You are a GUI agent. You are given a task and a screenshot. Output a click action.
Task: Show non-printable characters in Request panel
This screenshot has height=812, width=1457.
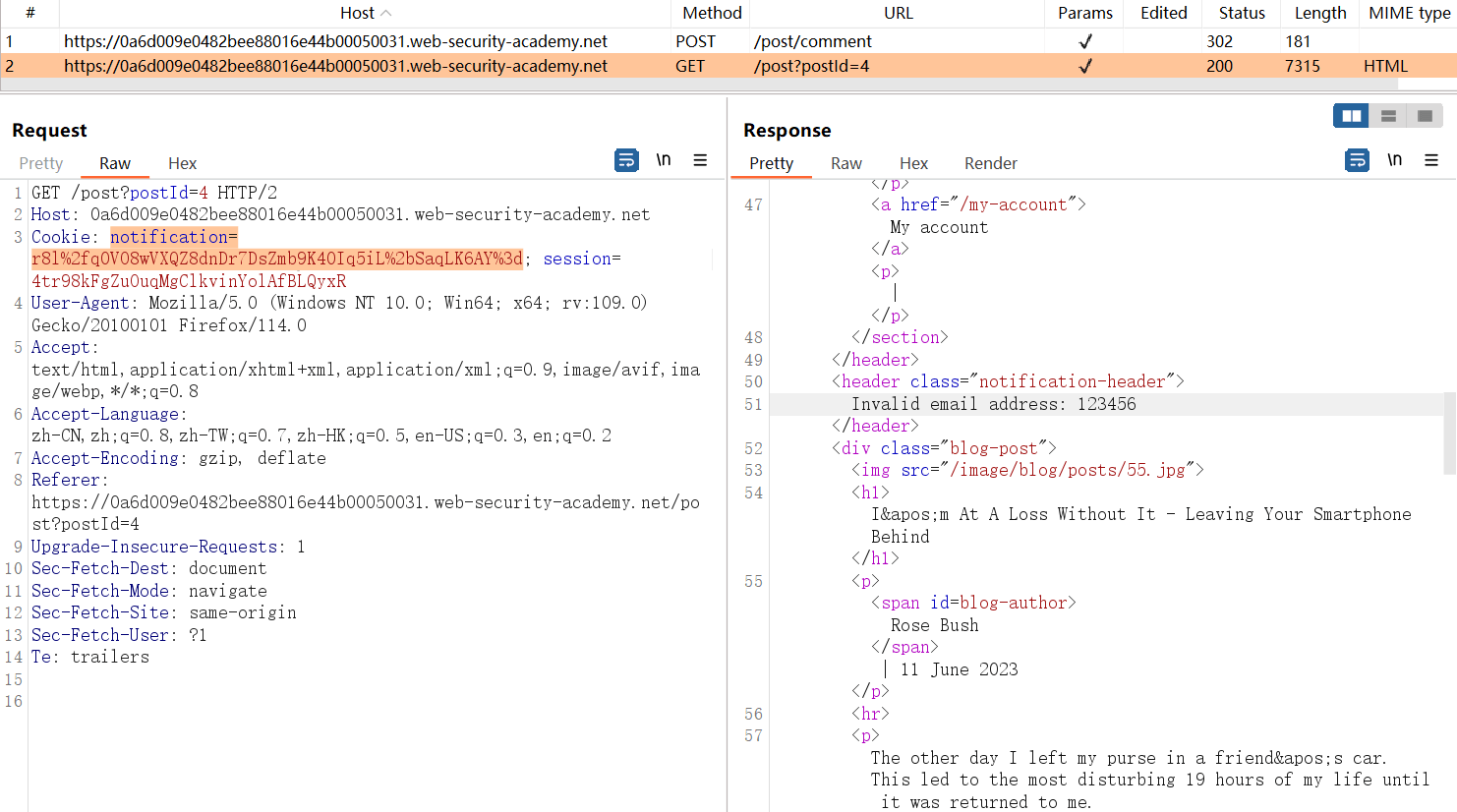point(664,160)
